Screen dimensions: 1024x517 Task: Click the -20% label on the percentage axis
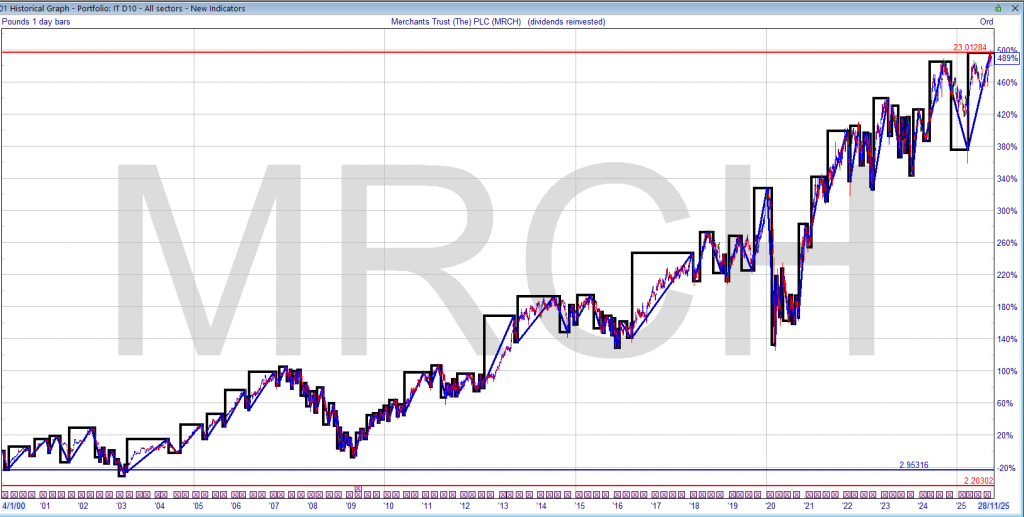coord(1007,468)
